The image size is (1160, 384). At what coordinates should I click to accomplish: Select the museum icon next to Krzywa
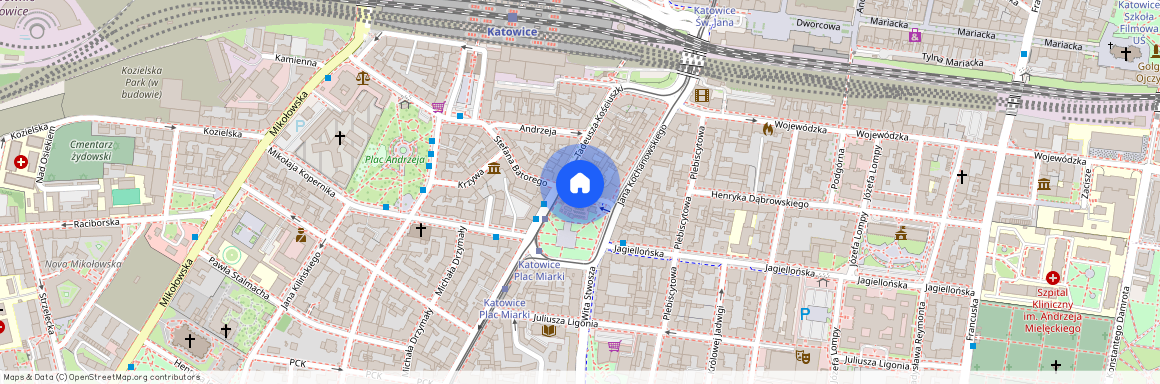tap(493, 169)
